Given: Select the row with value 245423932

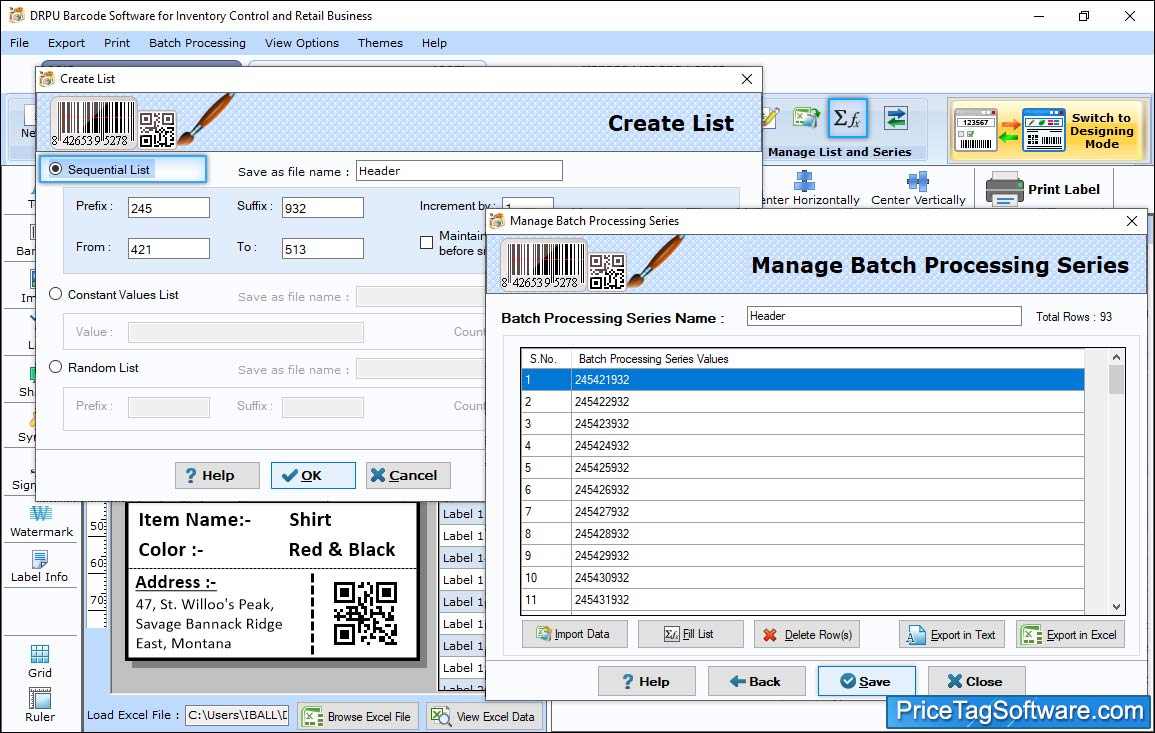Looking at the screenshot, I should point(803,424).
